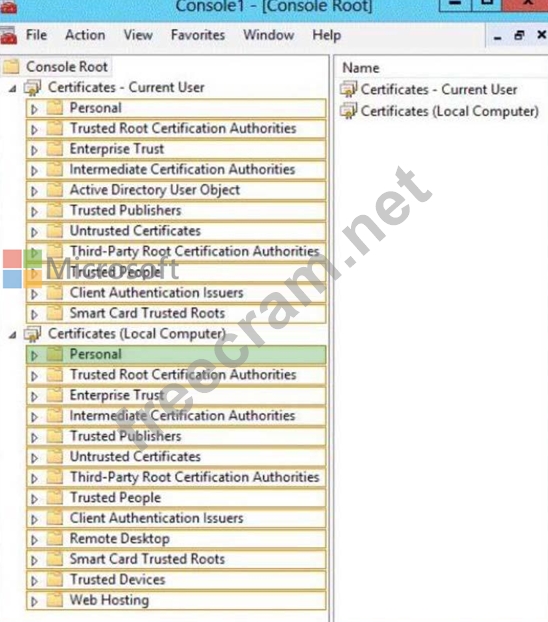Click the Console Root folder icon

click(11, 66)
